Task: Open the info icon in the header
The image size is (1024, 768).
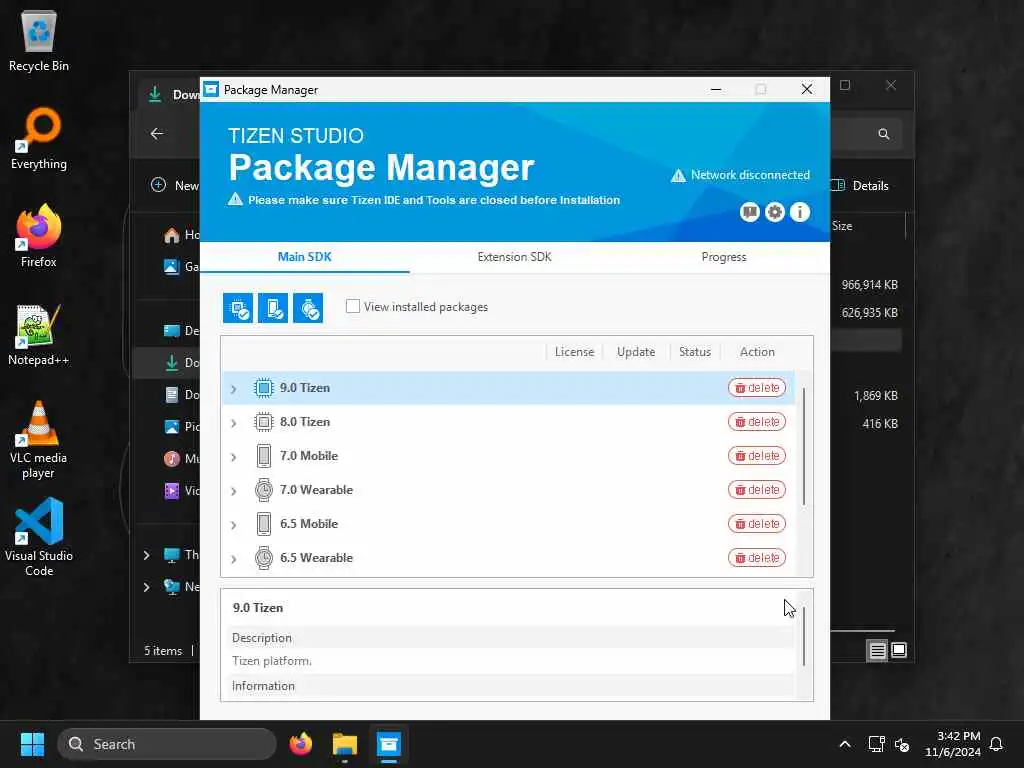Action: 800,212
